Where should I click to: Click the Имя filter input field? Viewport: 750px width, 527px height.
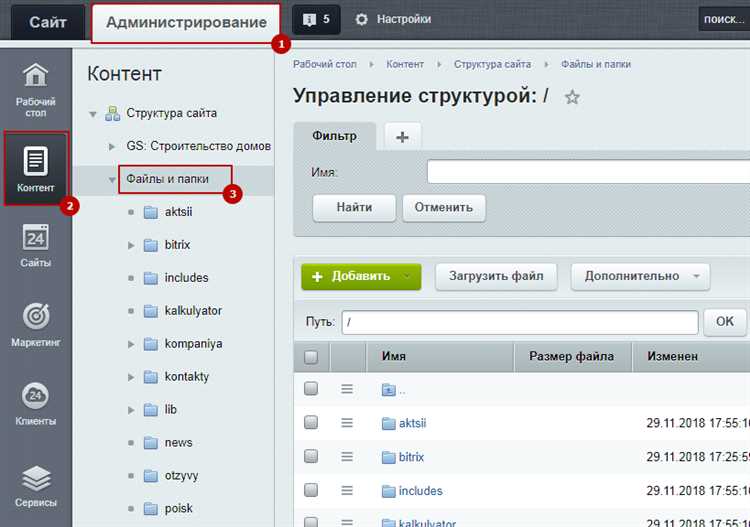tap(588, 172)
